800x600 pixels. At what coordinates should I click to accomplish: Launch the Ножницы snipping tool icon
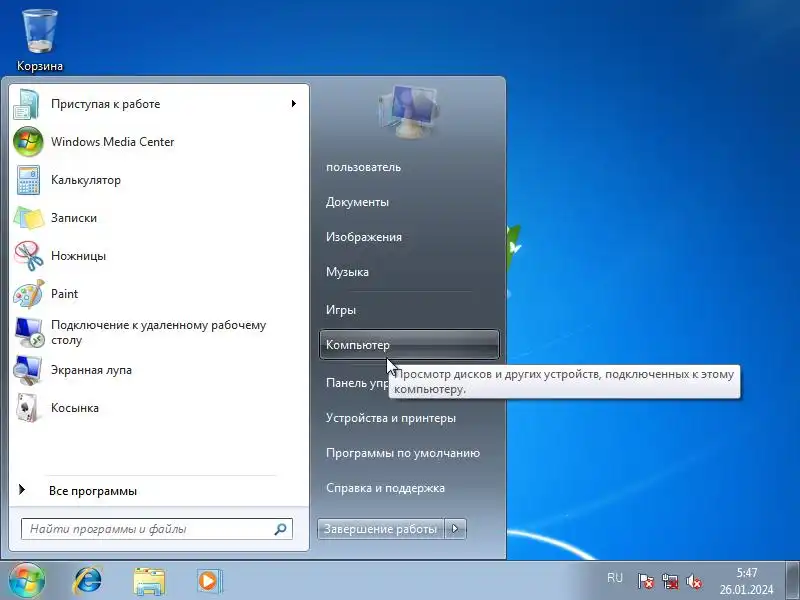pyautogui.click(x=28, y=256)
